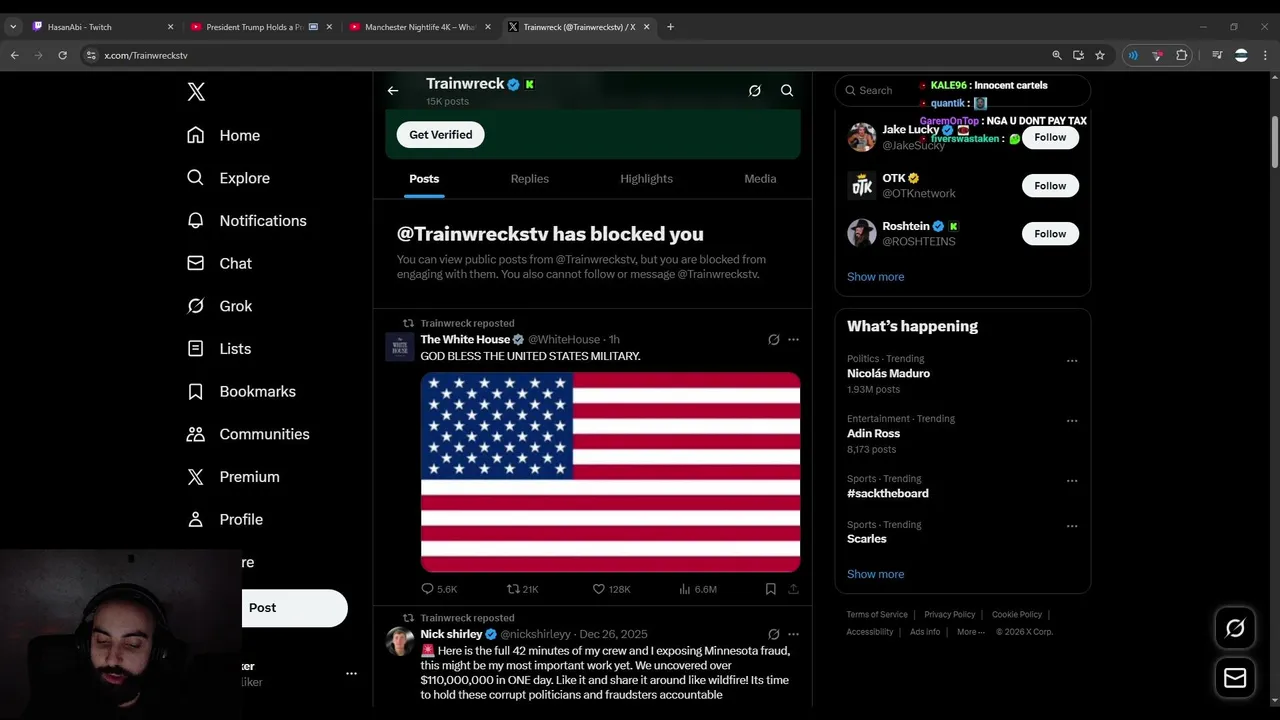Open tab search dropdown arrow
Image resolution: width=1280 pixels, height=720 pixels.
point(13,27)
